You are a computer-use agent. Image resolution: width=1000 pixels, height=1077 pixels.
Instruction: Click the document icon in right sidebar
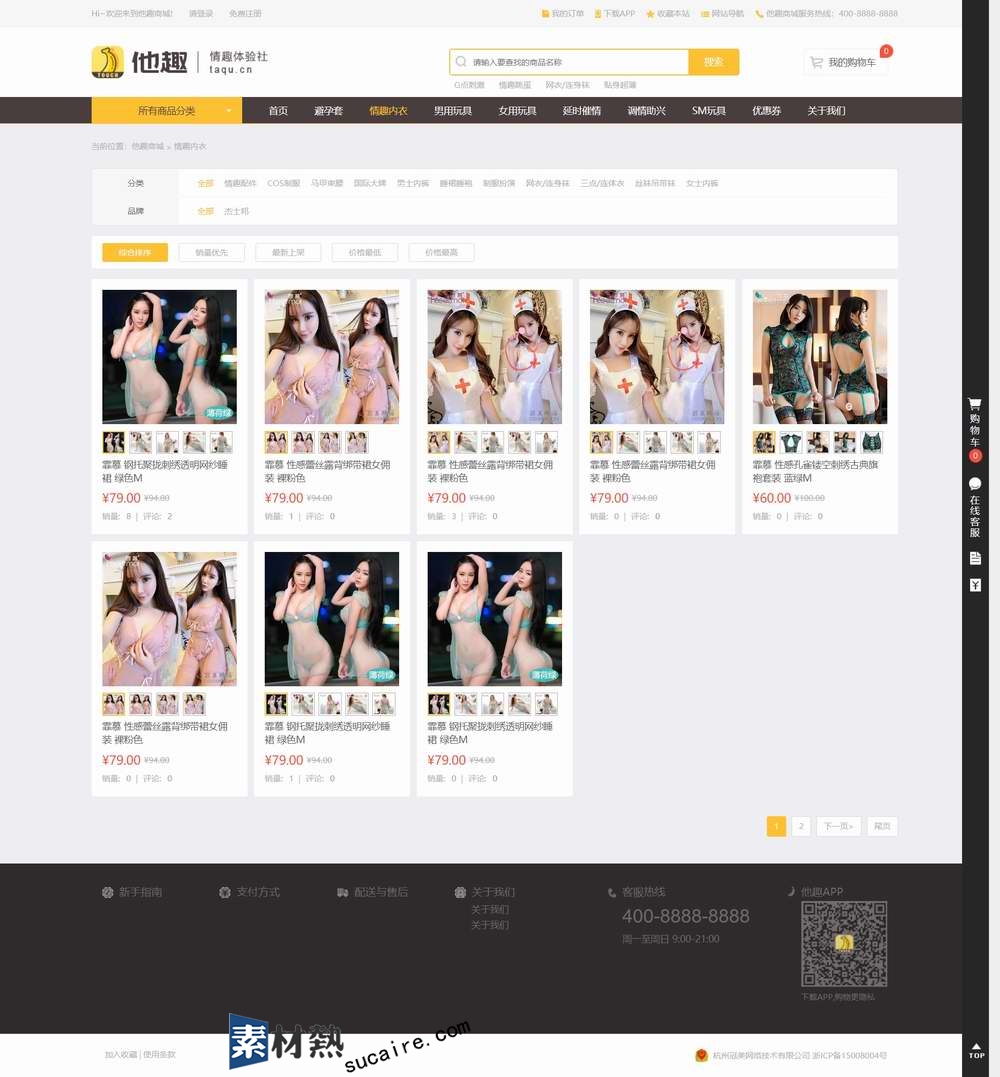click(x=975, y=558)
